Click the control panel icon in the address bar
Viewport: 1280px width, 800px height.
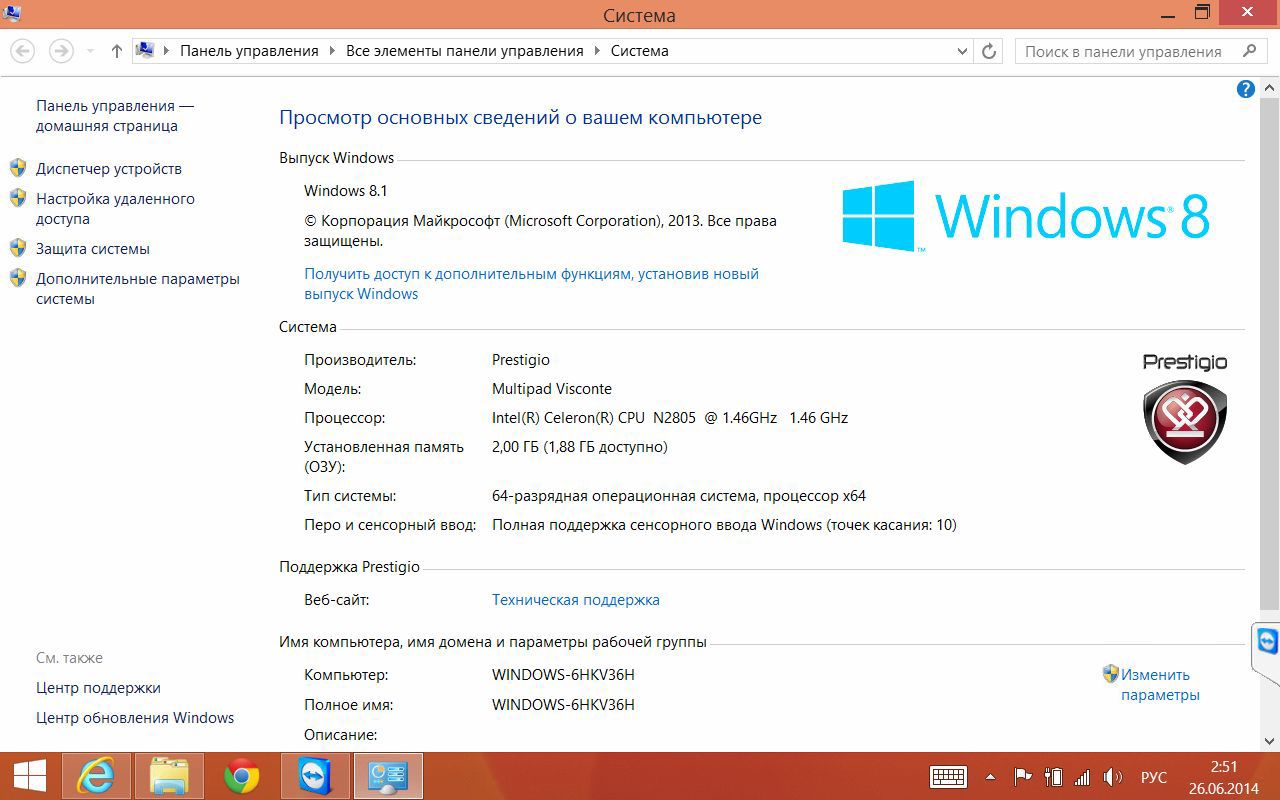(146, 50)
